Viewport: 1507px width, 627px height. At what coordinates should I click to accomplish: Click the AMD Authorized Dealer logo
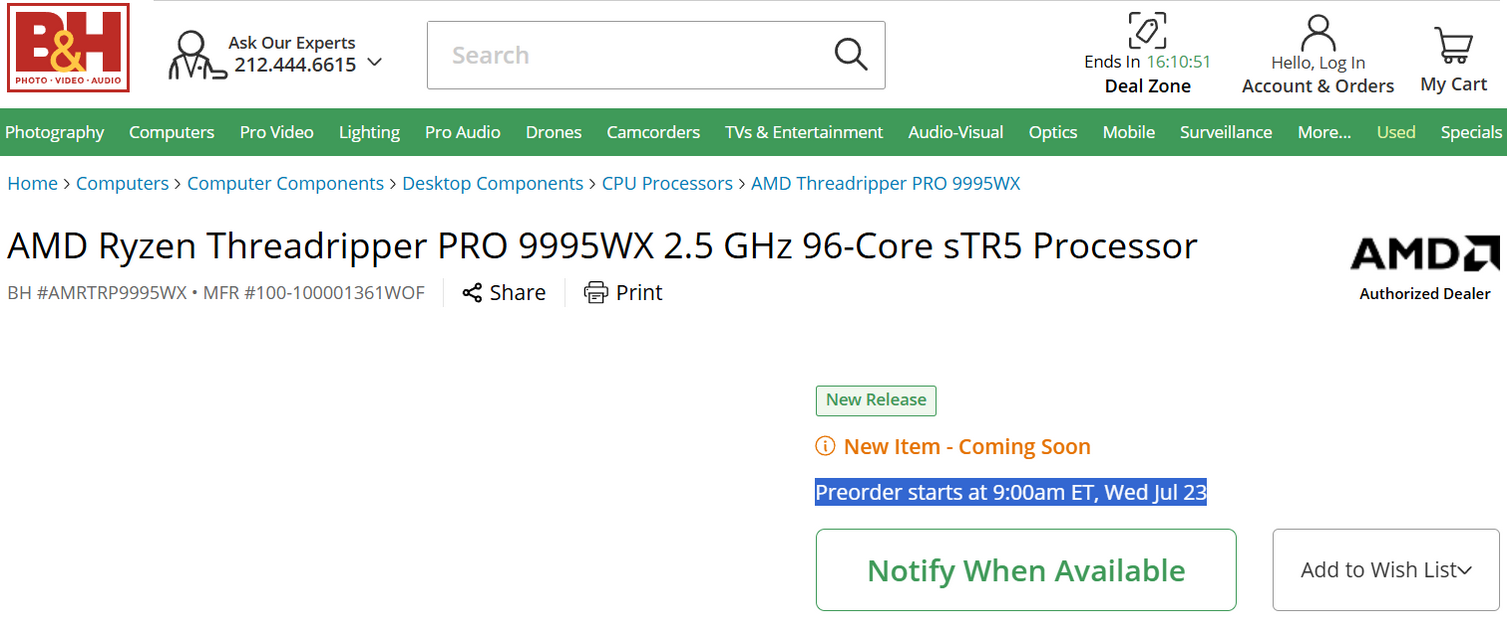(x=1425, y=256)
